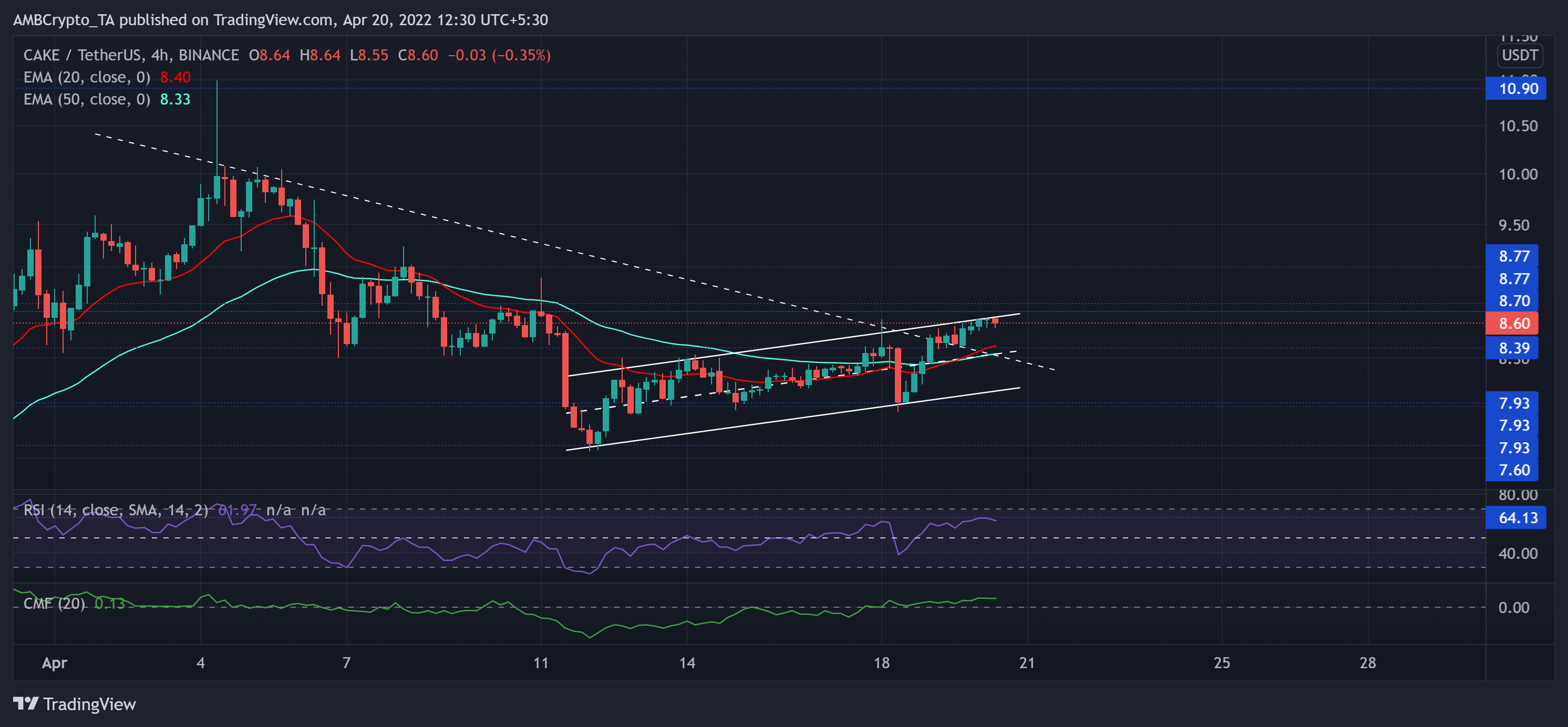The height and width of the screenshot is (727, 1568).
Task: Click the Apr date label on time axis
Action: (54, 662)
